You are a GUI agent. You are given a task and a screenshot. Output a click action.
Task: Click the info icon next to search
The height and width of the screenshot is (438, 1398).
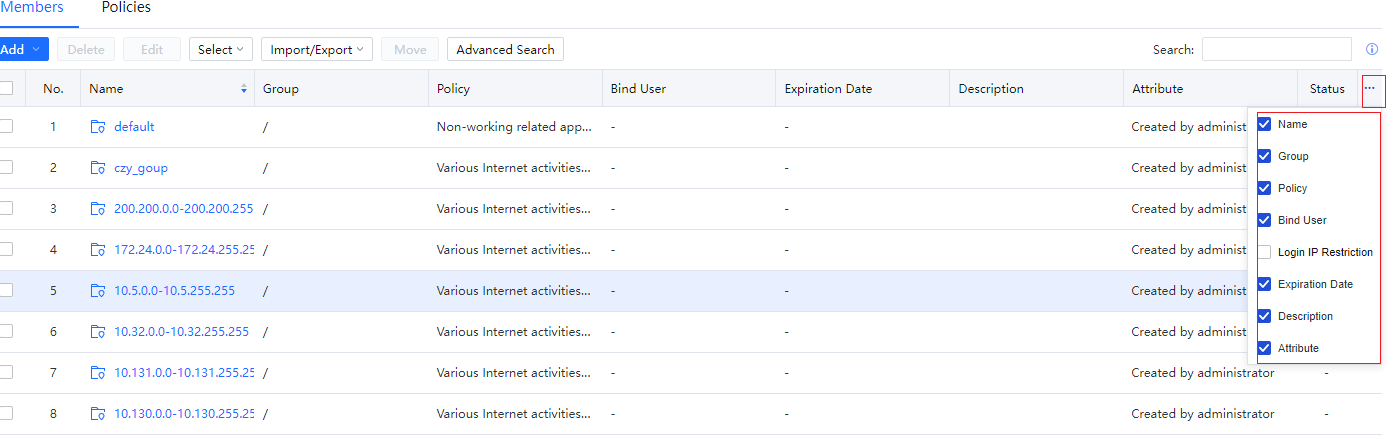[1372, 49]
